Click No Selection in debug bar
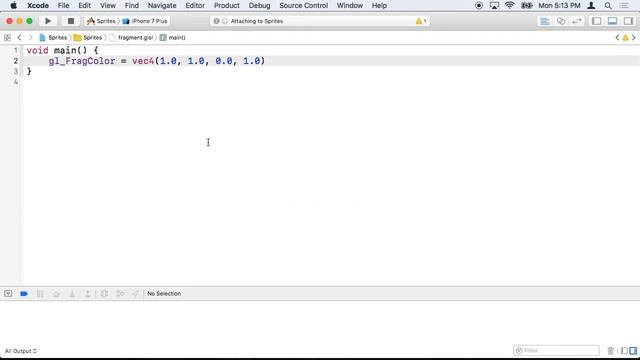Viewport: 640px width, 360px height. click(x=164, y=293)
